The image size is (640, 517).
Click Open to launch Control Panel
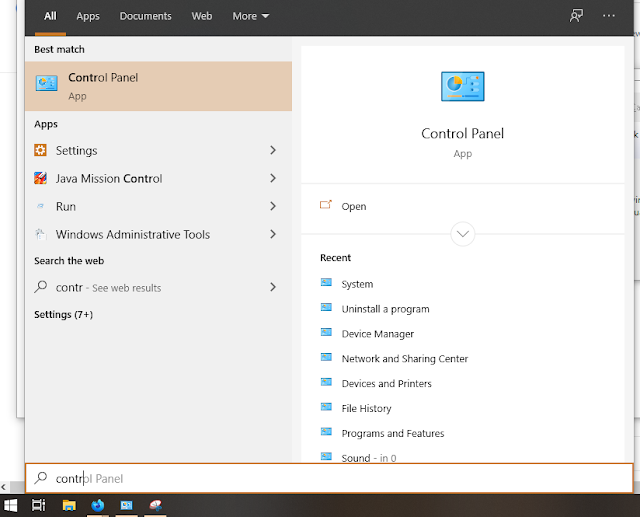[354, 206]
